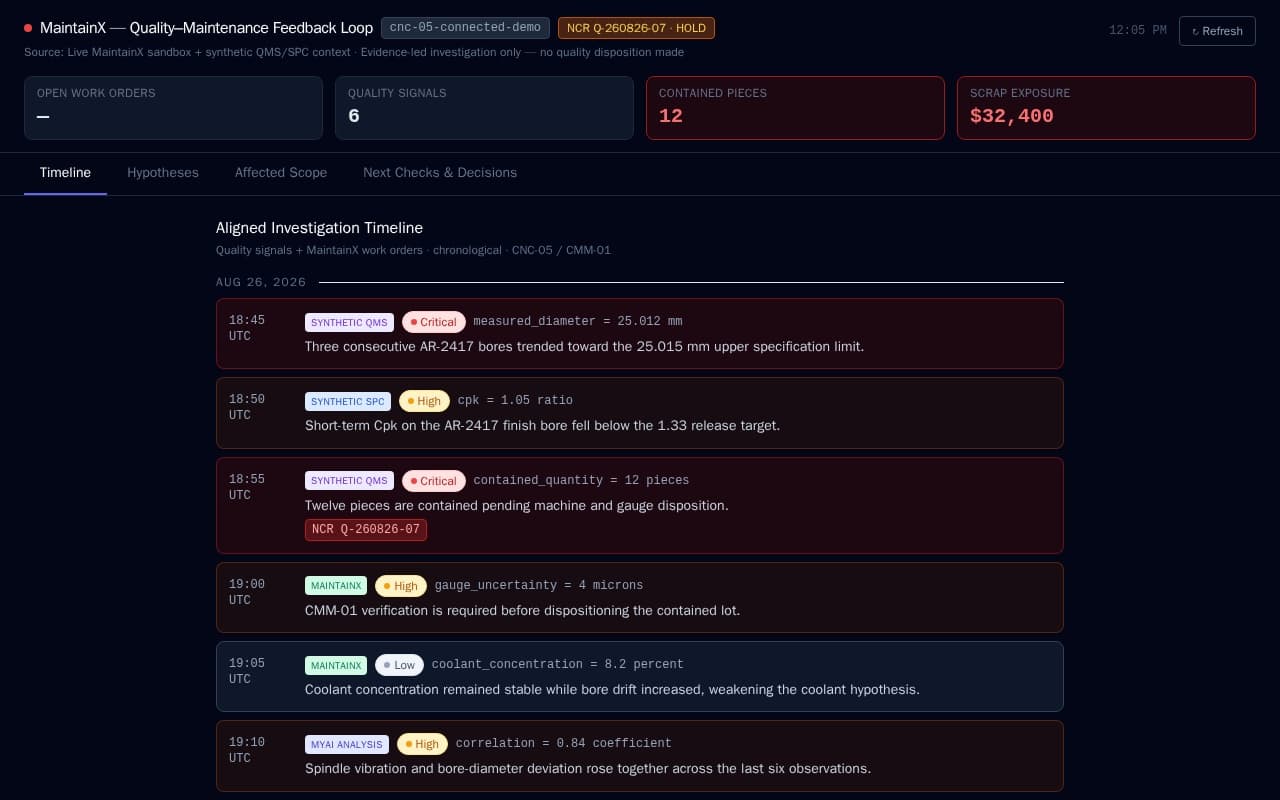Click the Critical badge on 18:45 event
Screen dimensions: 1280x800
[x=434, y=322]
